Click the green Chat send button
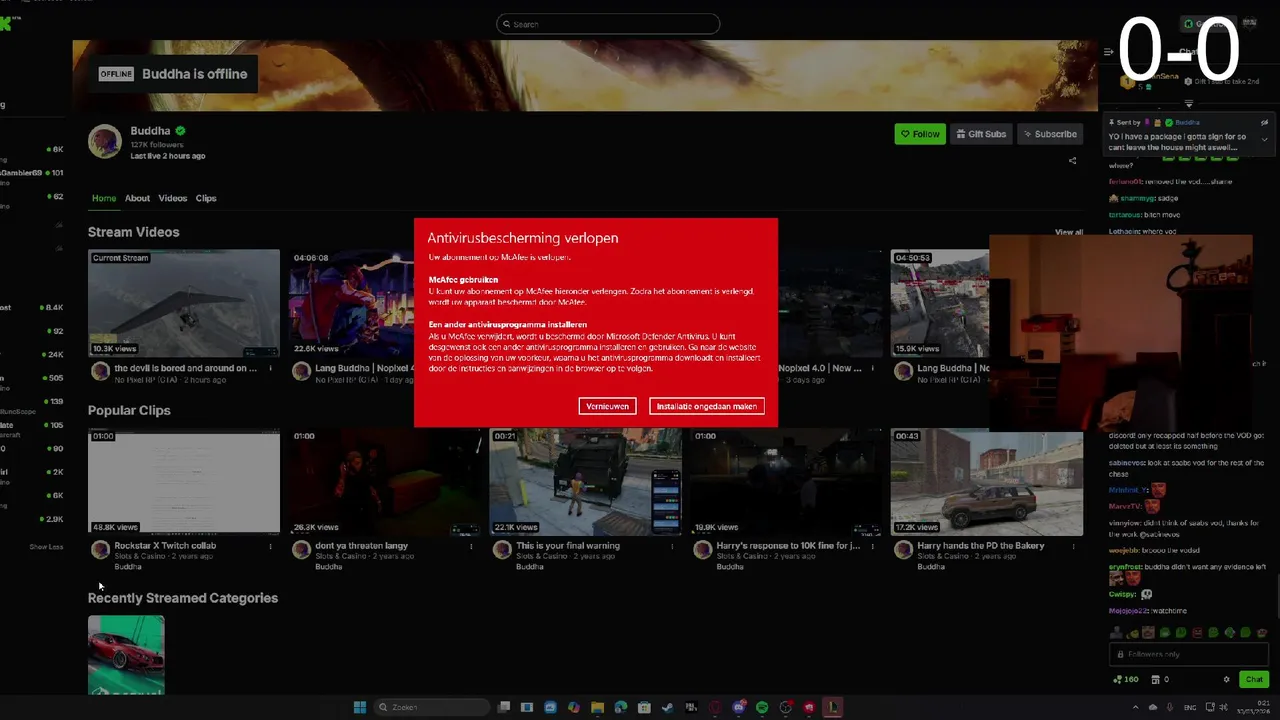This screenshot has height=720, width=1280. coord(1253,679)
